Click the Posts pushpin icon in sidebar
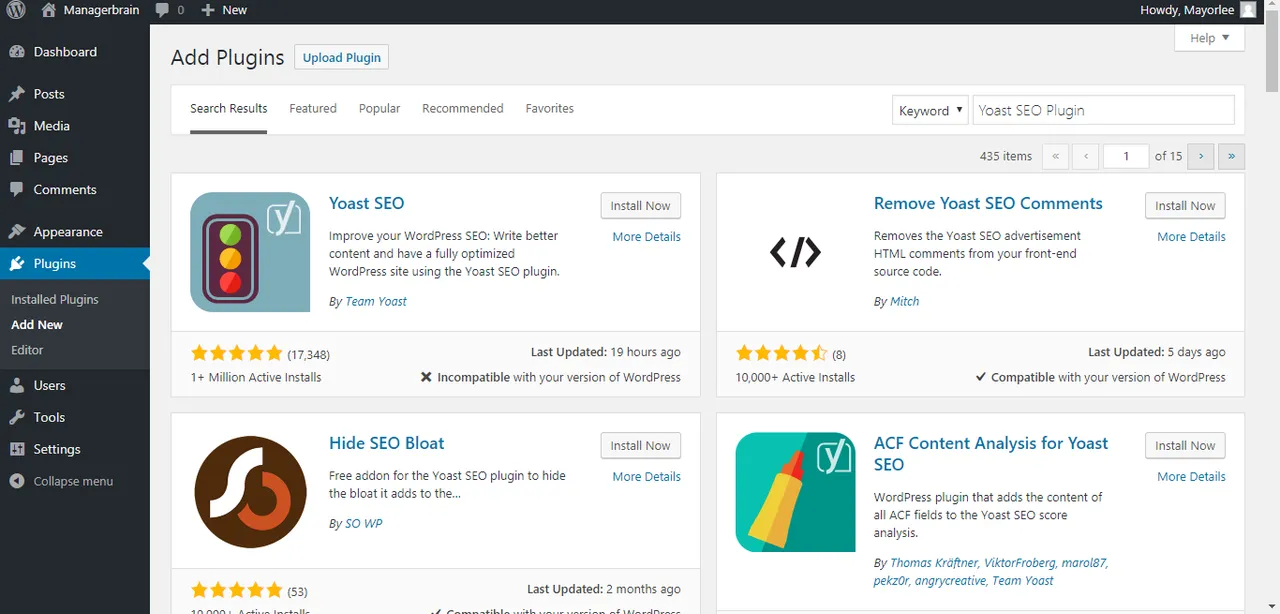Viewport: 1280px width, 614px height. (17, 94)
